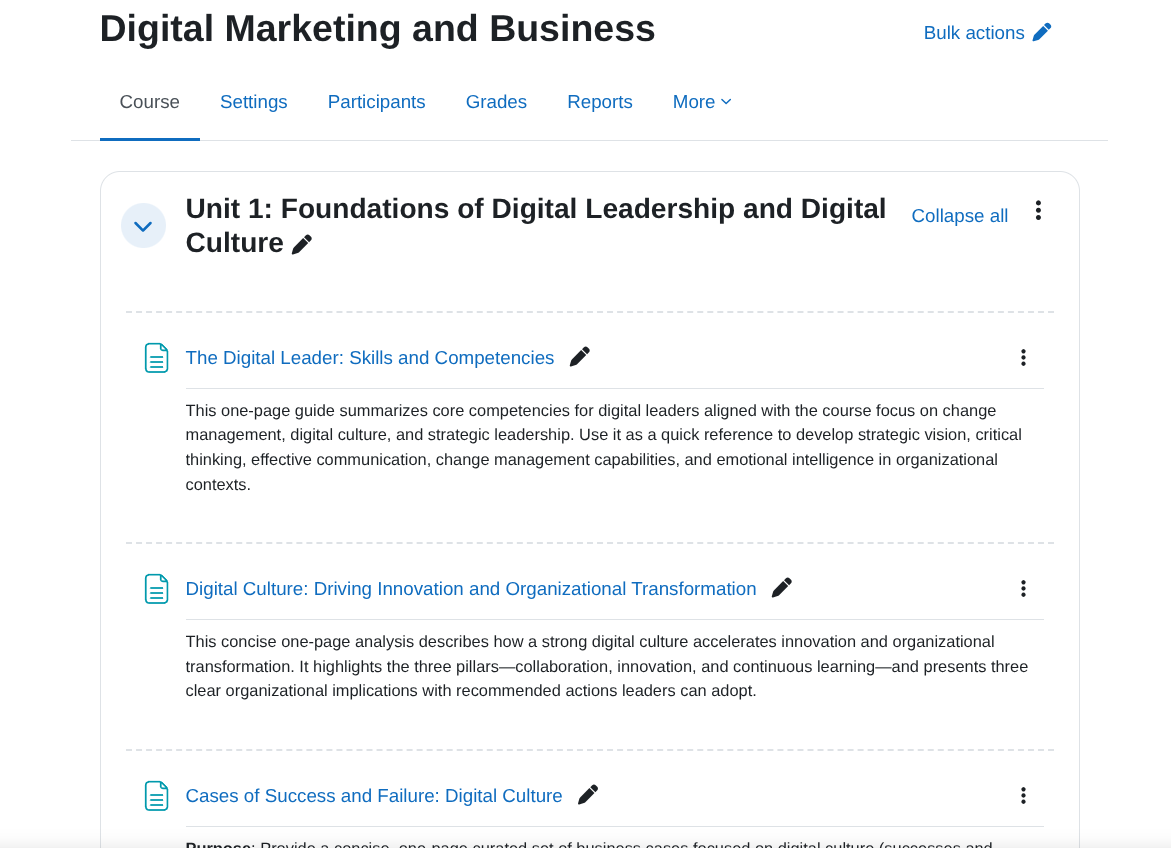Collapse Unit 1 using its chevron
Screen dimensions: 1171x848
coord(143,225)
